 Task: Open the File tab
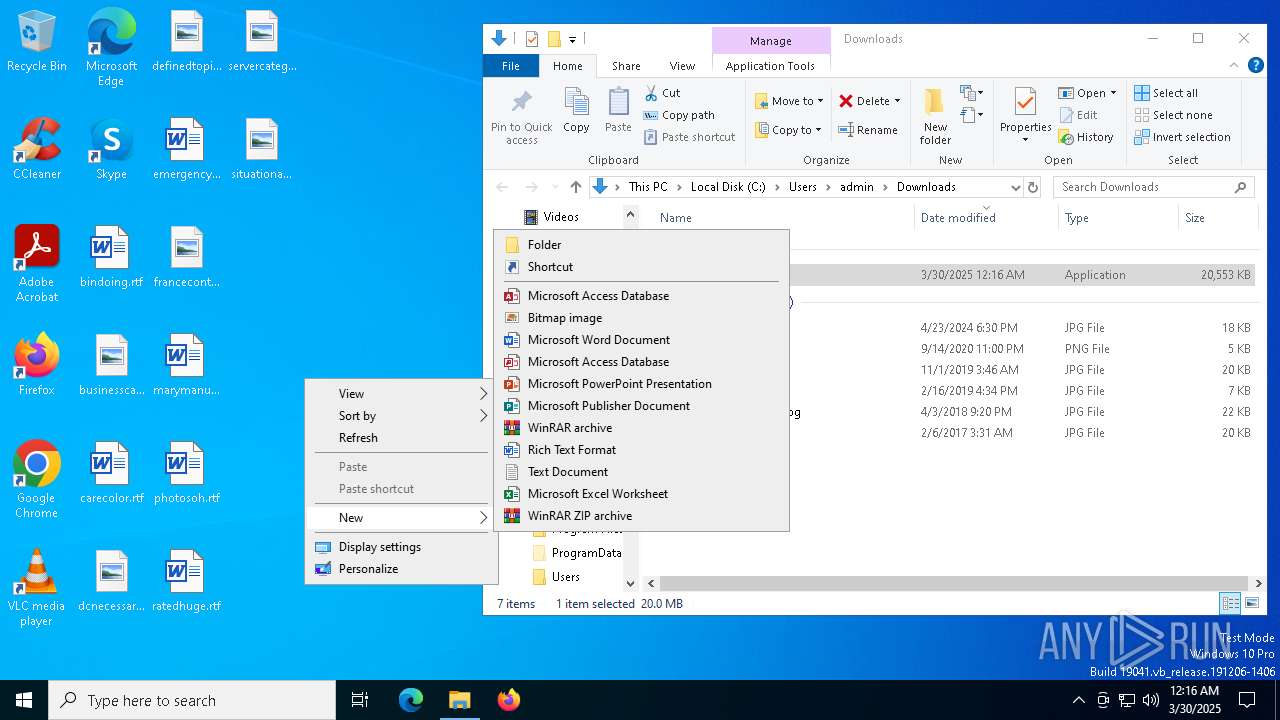point(511,66)
